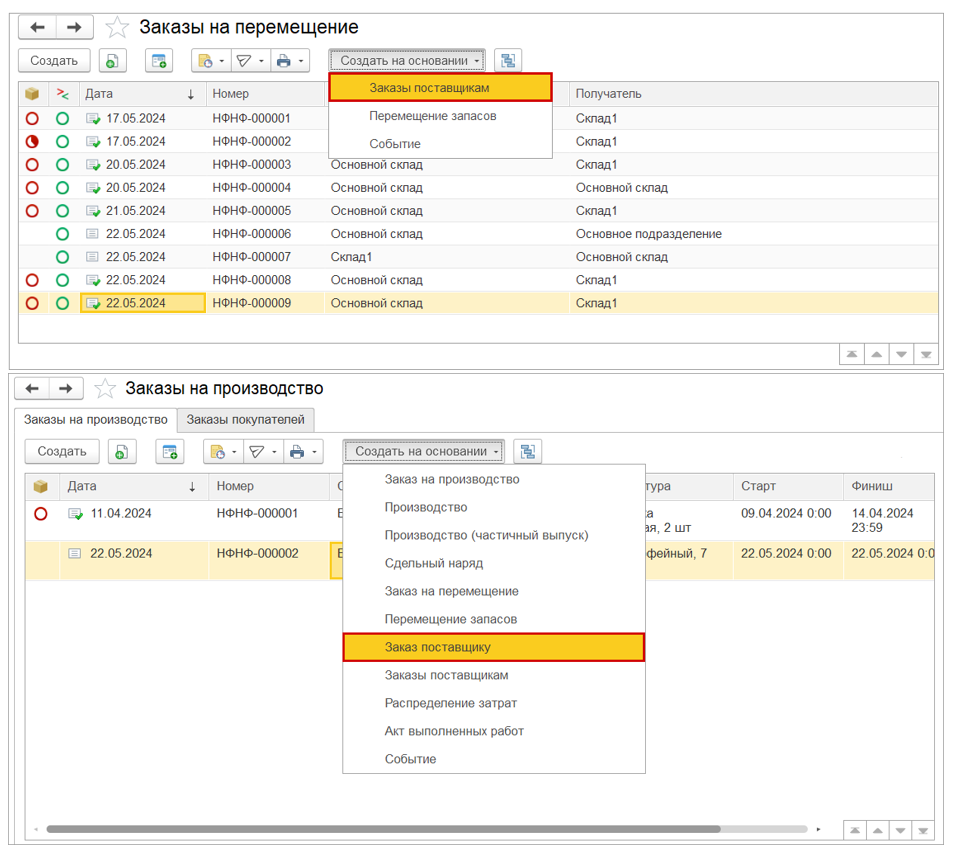
Task: Add Заказы на производство to favorites star
Action: point(104,388)
